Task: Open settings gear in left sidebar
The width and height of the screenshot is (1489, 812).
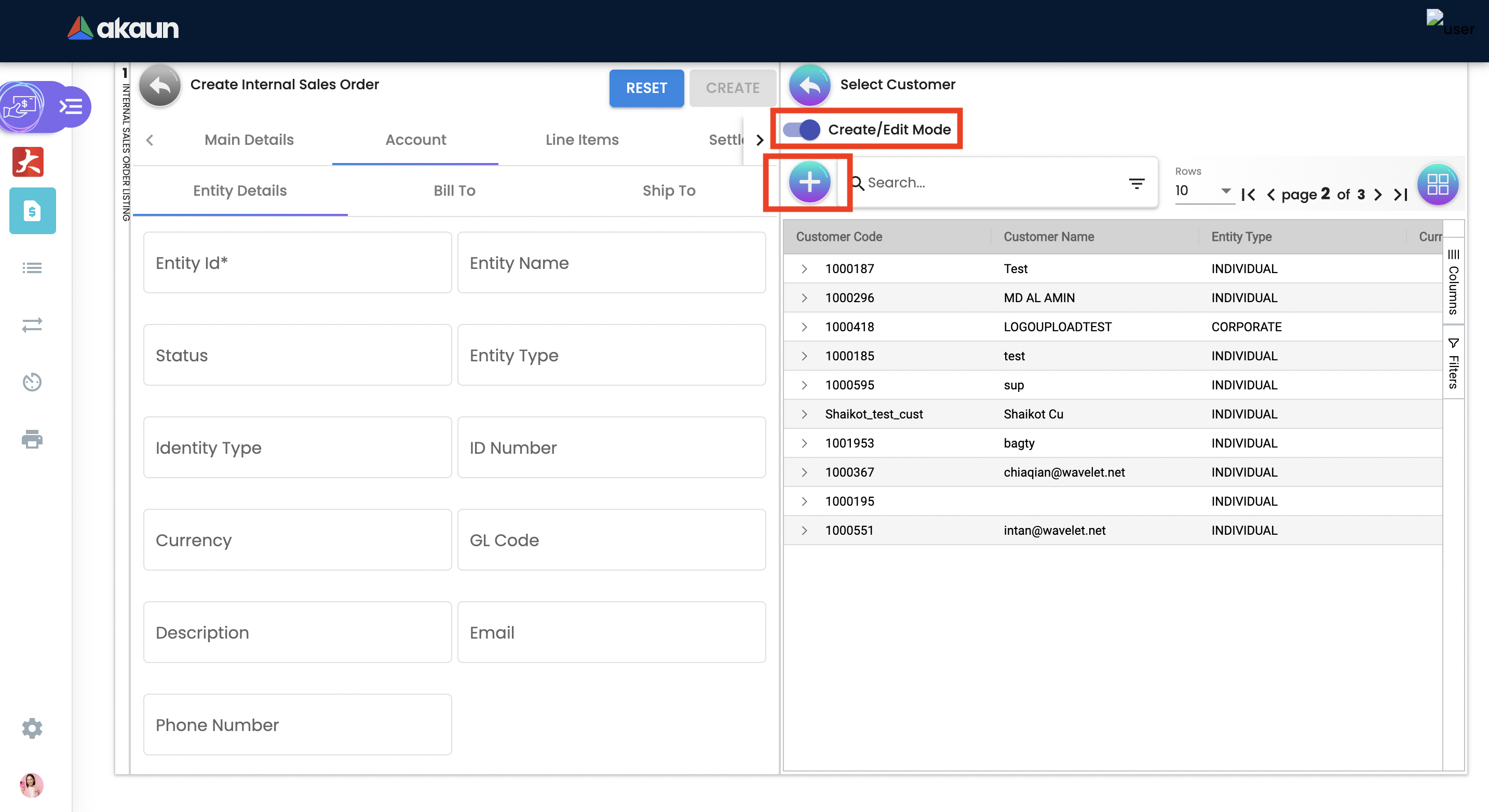Action: (x=32, y=728)
